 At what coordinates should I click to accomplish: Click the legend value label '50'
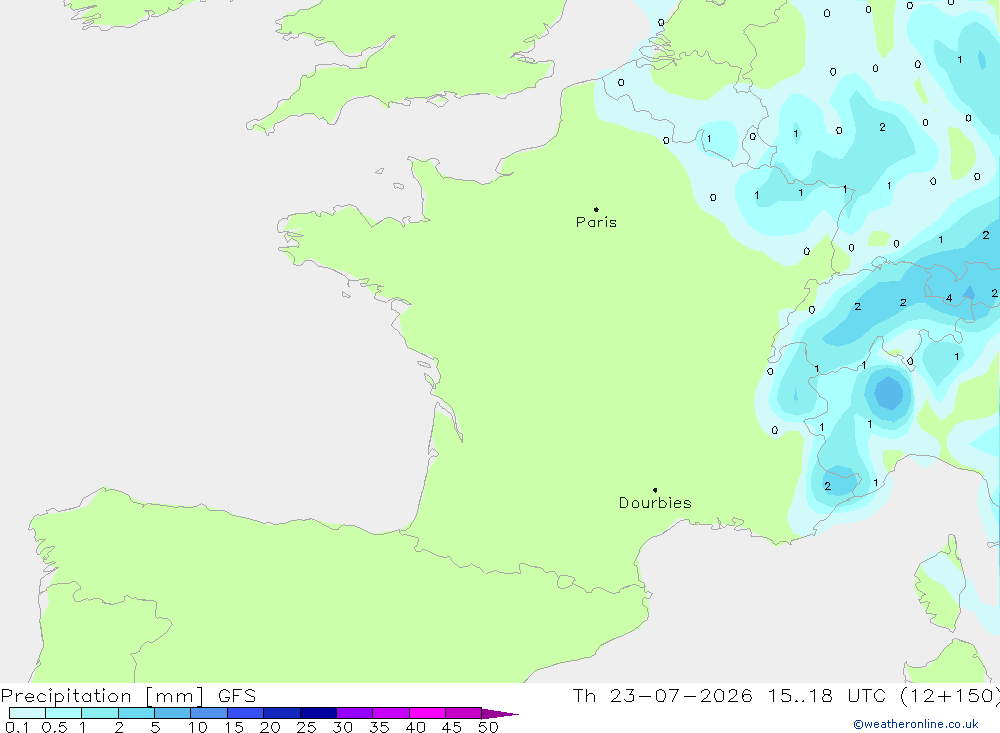tap(488, 727)
